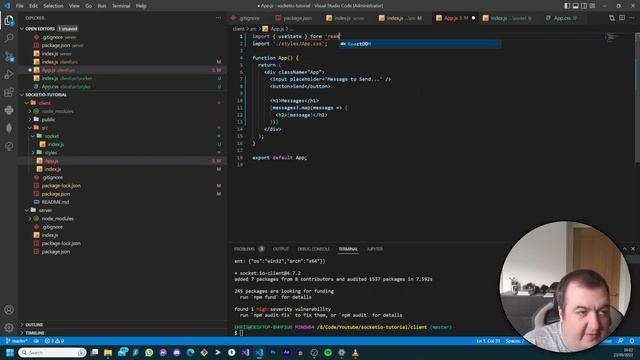
Task: Open the Search view in activity bar
Action: pyautogui.click(x=9, y=38)
